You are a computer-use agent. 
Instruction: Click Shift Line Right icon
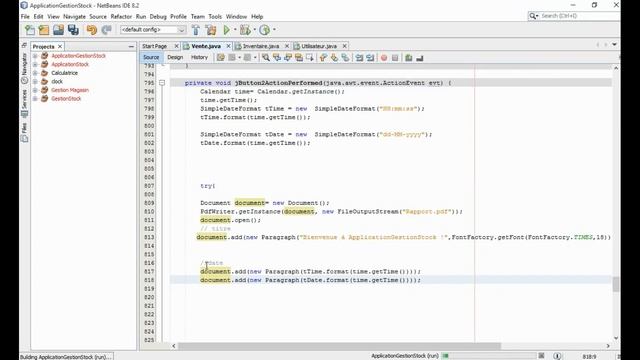pyautogui.click(x=370, y=58)
